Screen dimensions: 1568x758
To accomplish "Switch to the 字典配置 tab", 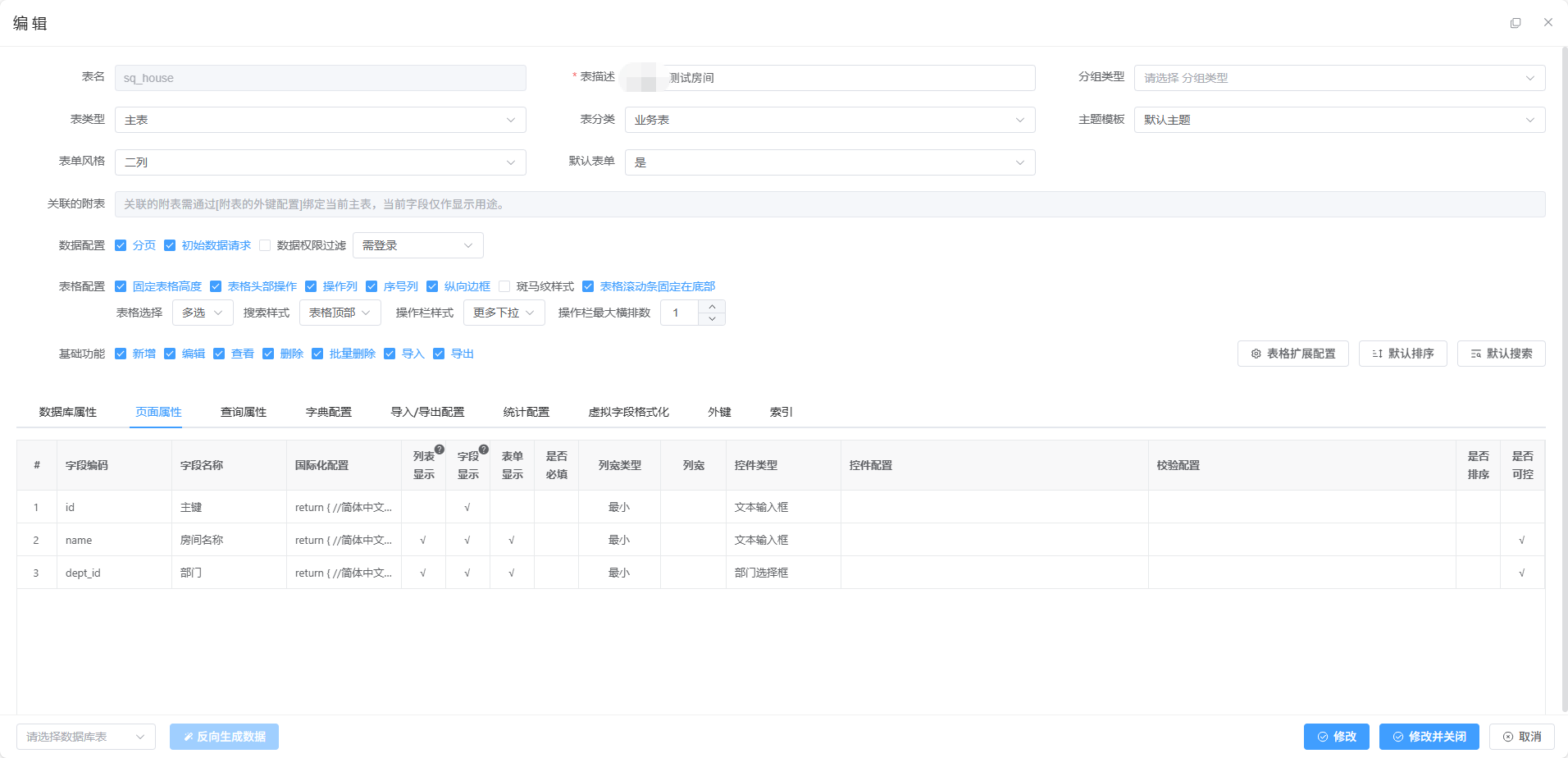I will (329, 412).
